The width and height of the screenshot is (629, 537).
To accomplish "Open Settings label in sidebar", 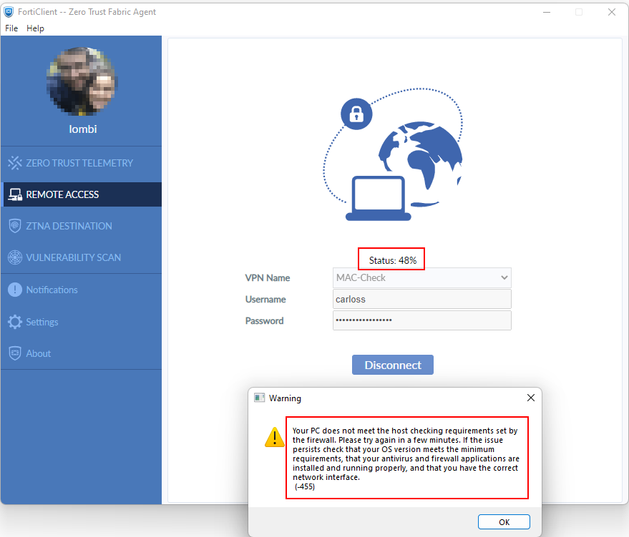I will point(42,322).
